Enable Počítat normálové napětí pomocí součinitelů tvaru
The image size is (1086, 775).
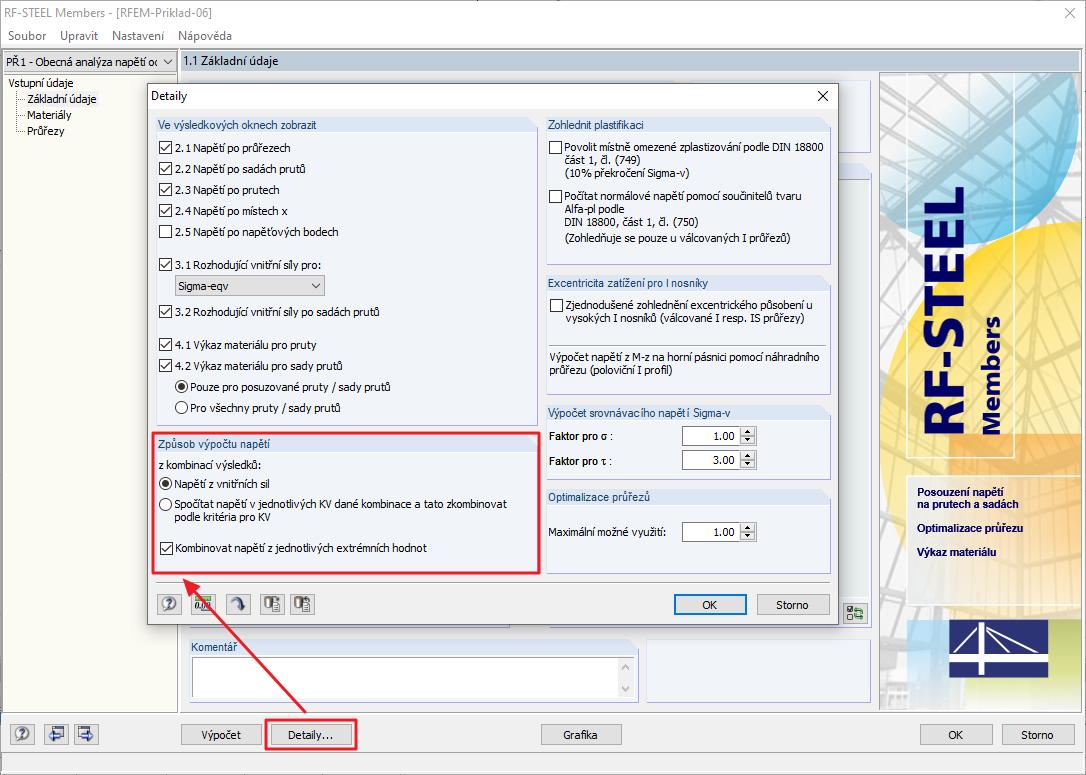pyautogui.click(x=555, y=196)
